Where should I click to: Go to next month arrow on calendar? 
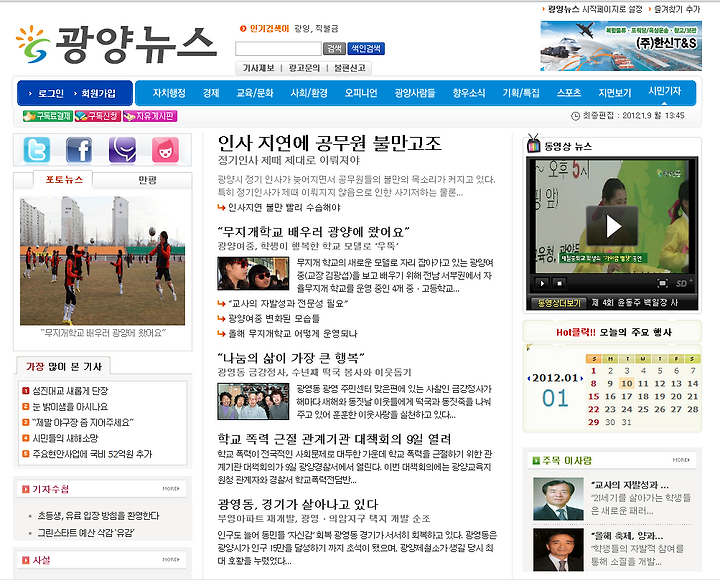[x=582, y=378]
